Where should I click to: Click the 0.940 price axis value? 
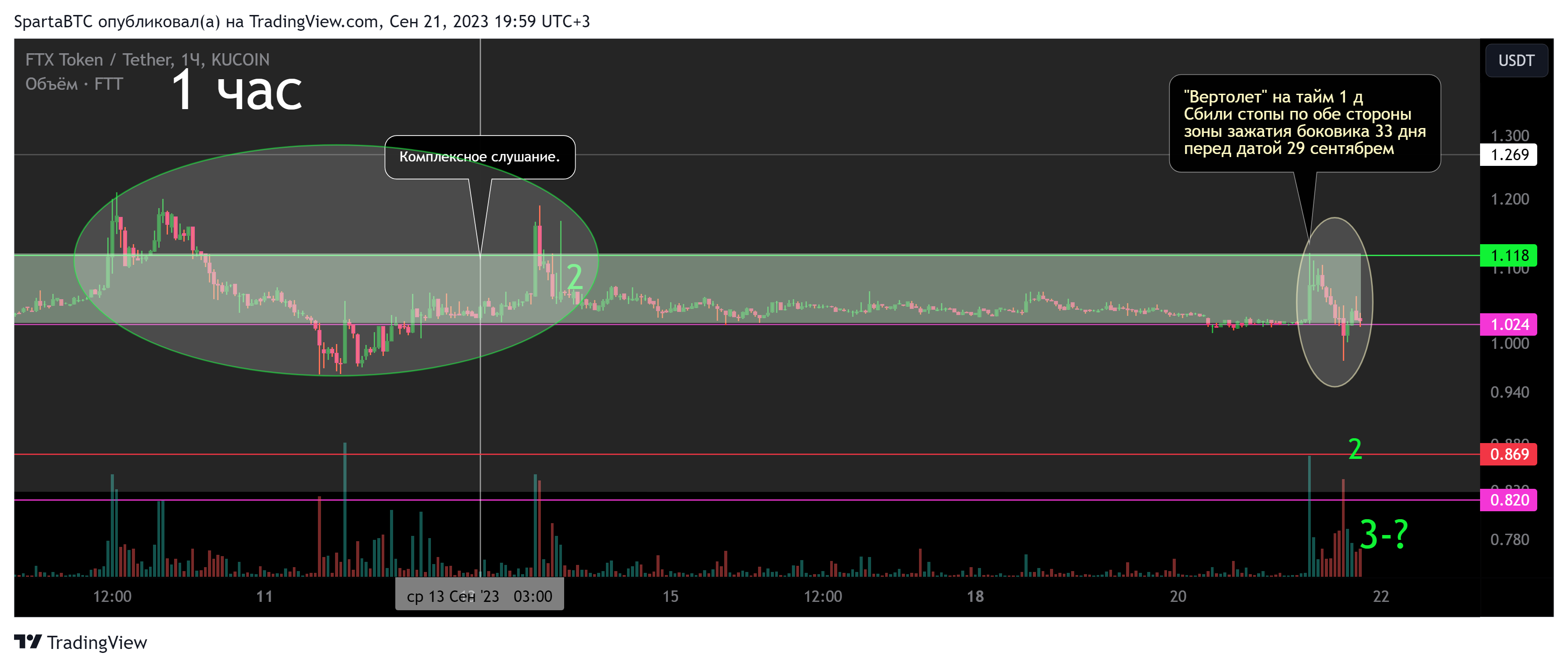[x=1509, y=392]
